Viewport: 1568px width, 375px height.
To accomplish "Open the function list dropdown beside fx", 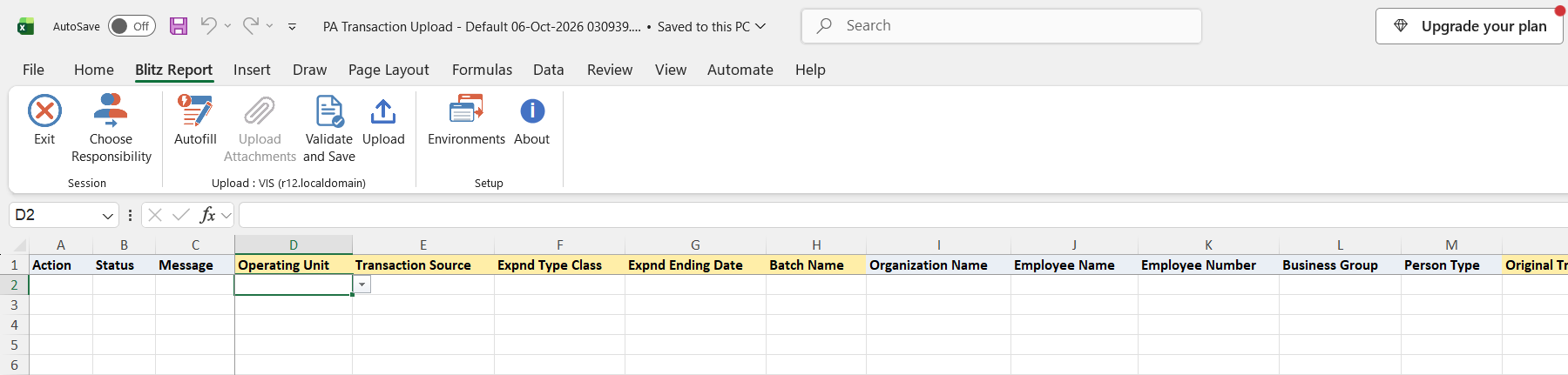I will 226,215.
